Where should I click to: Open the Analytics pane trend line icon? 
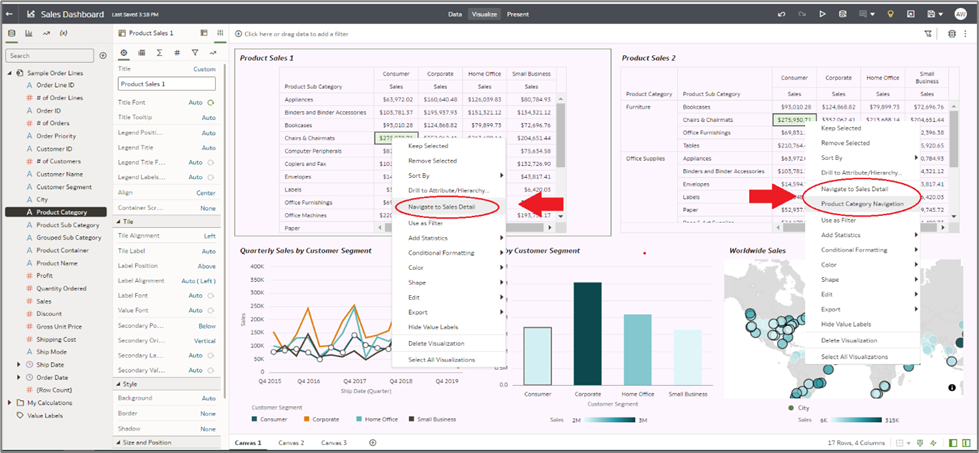46,33
